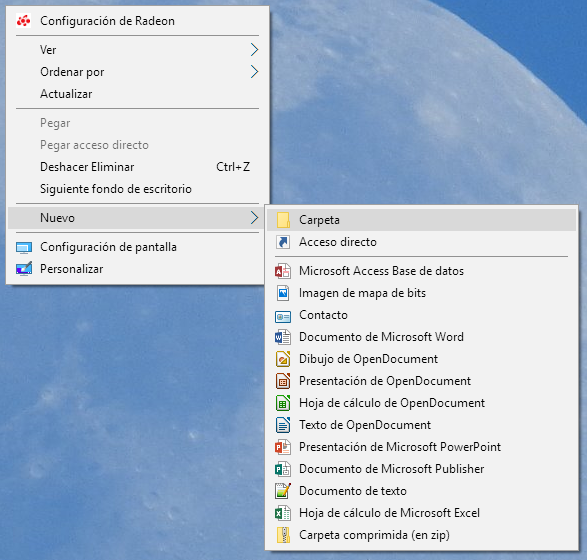Click the red Radeon settings icon
This screenshot has width=587, height=560.
click(23, 21)
